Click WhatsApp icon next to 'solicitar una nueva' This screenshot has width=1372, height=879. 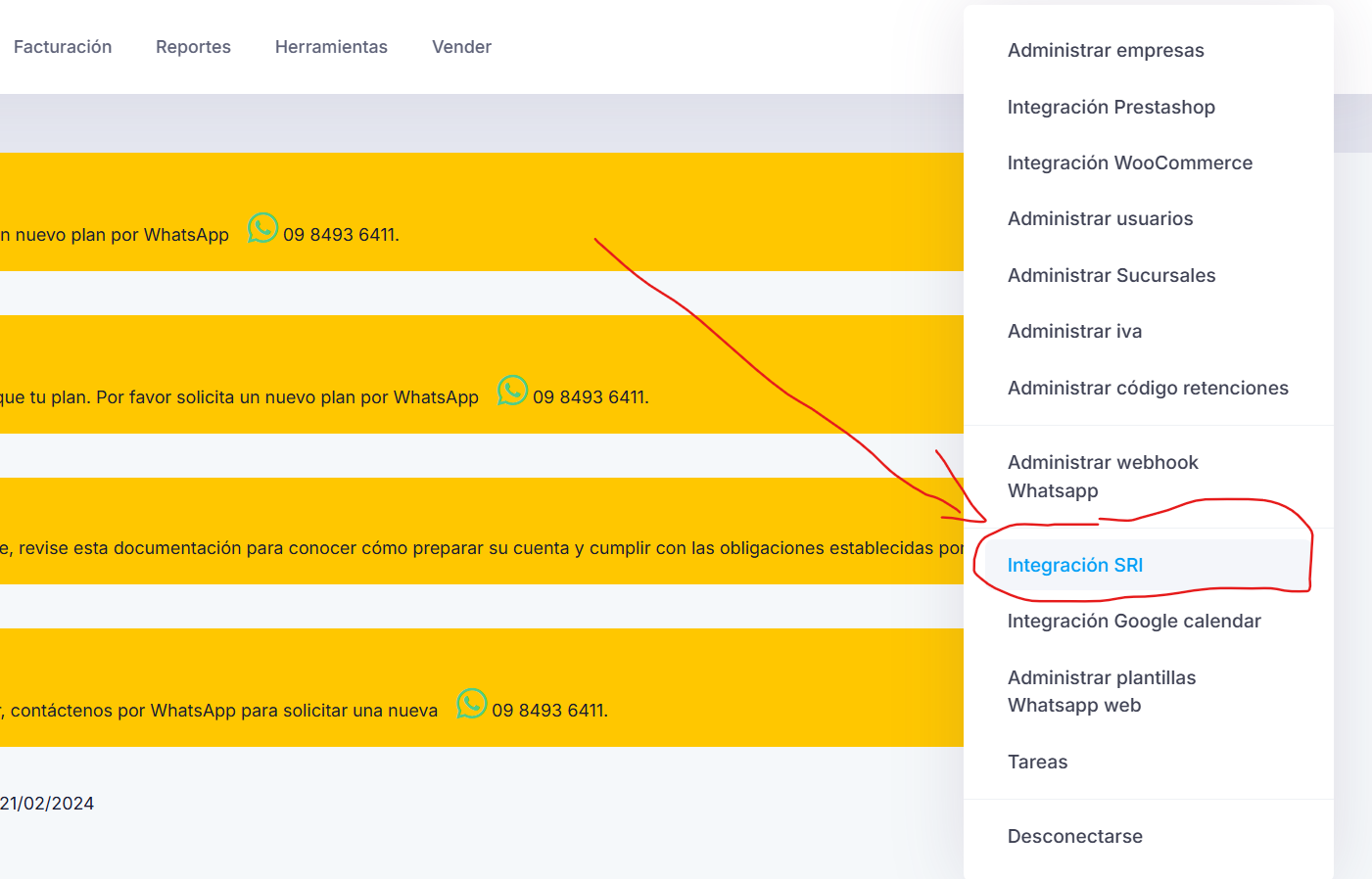tap(471, 704)
